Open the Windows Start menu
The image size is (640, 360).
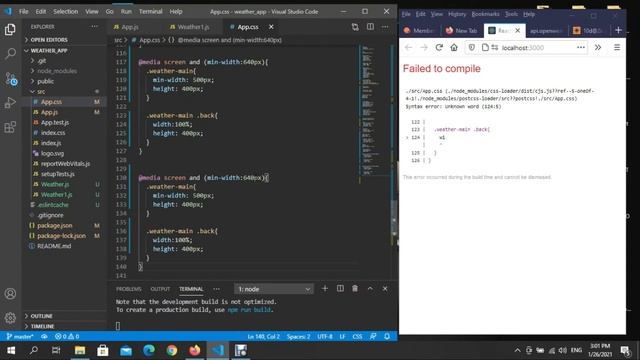(x=11, y=350)
